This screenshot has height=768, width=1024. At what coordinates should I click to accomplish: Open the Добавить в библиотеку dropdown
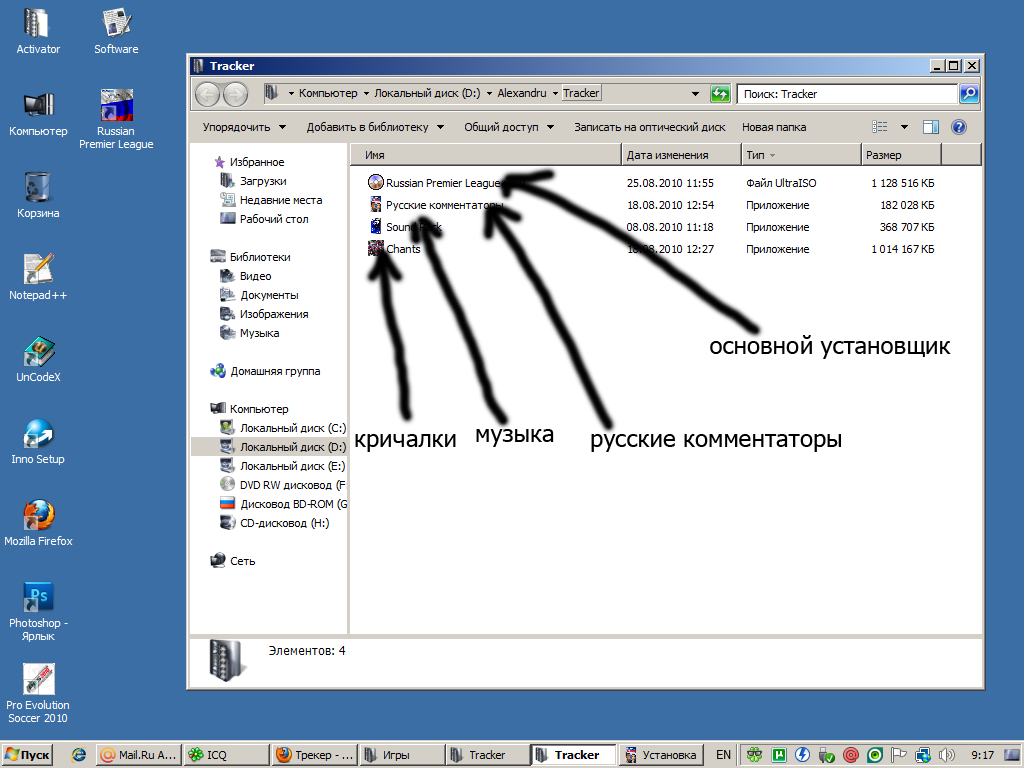[x=376, y=127]
